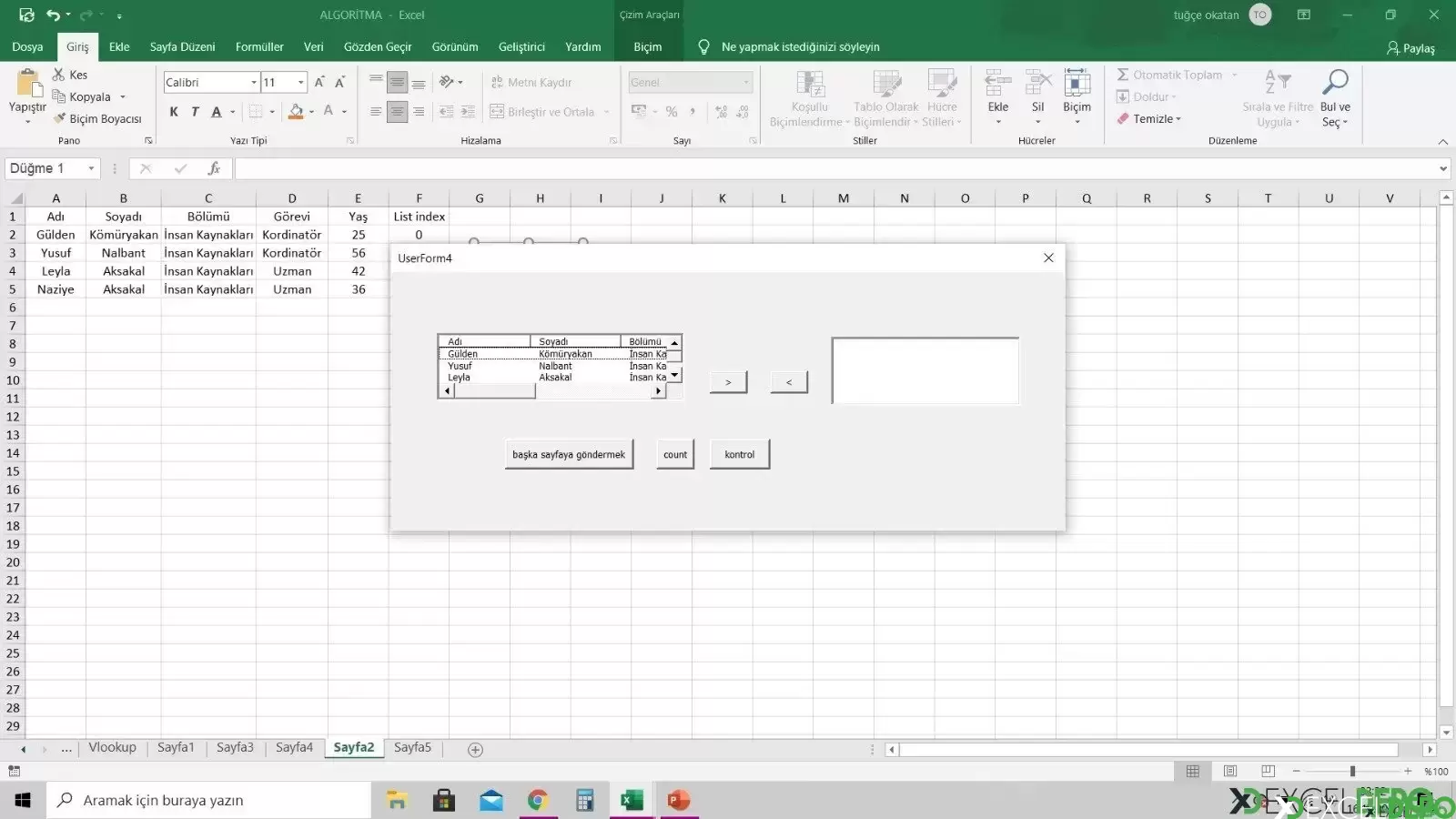Click the Excel icon in the taskbar
Viewport: 1456px width, 819px height.
click(x=632, y=801)
